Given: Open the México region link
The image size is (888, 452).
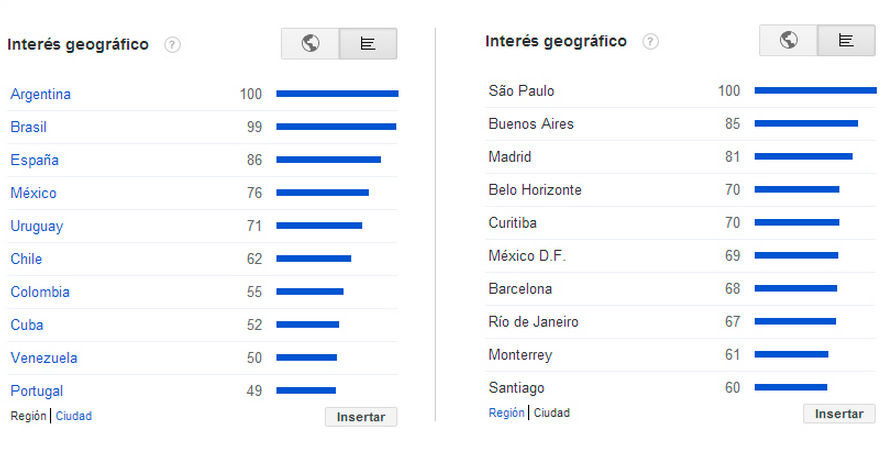Looking at the screenshot, I should (34, 193).
